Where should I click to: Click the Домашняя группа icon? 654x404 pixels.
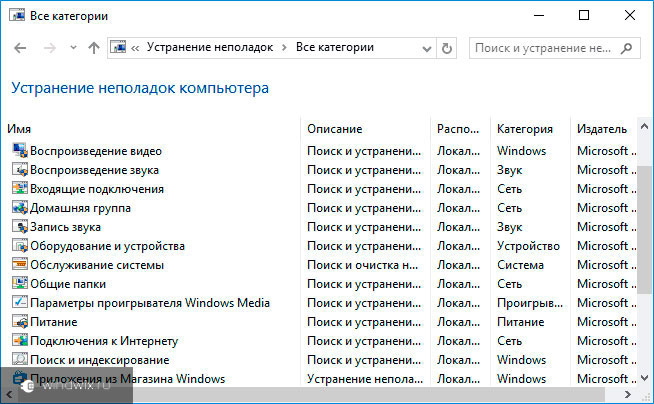click(20, 207)
